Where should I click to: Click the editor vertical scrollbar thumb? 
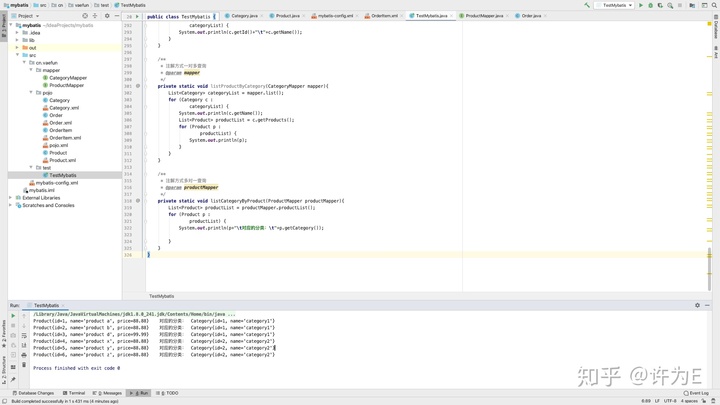pos(709,269)
